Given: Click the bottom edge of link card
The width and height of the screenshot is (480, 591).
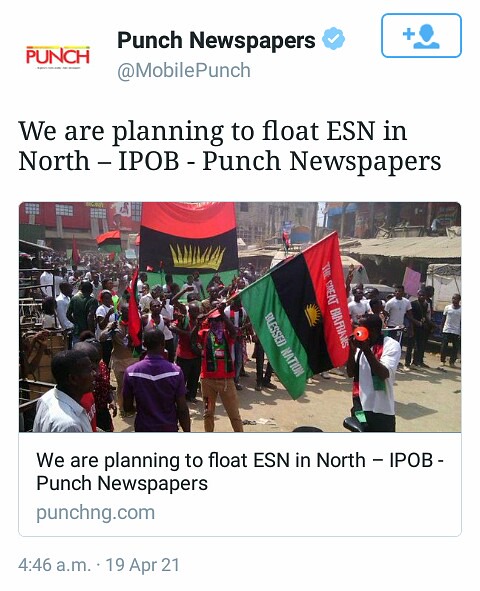Looking at the screenshot, I should (240, 535).
